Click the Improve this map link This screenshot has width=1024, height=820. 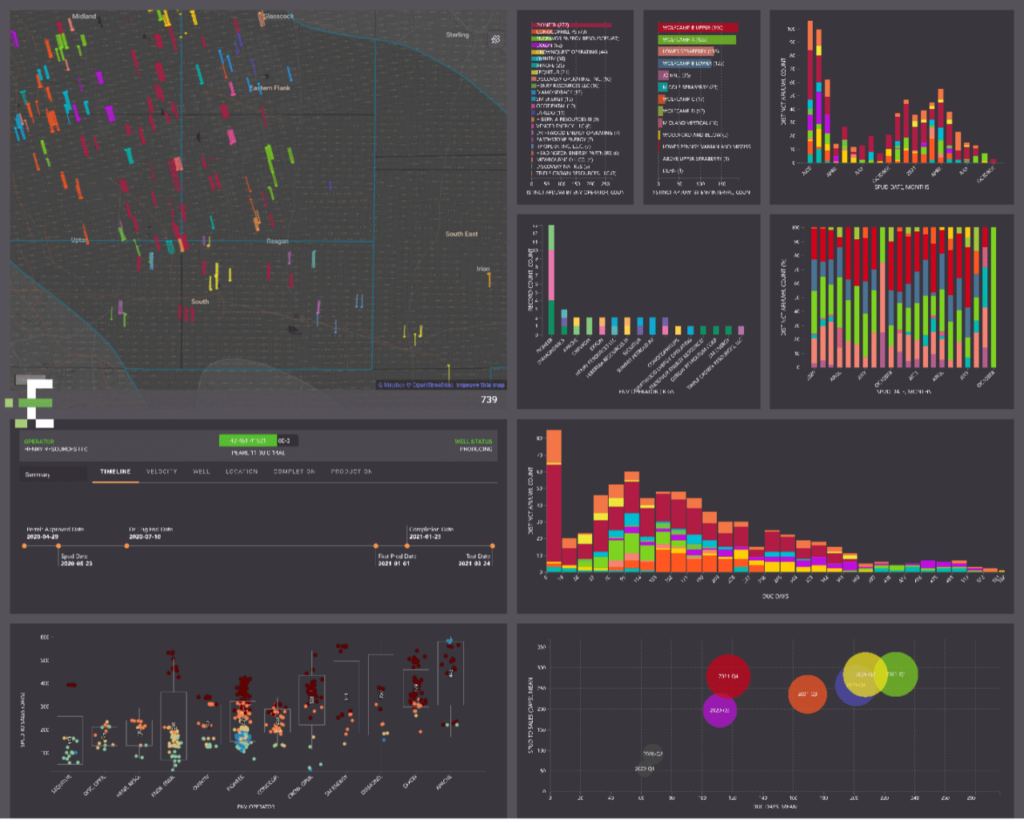coord(483,385)
